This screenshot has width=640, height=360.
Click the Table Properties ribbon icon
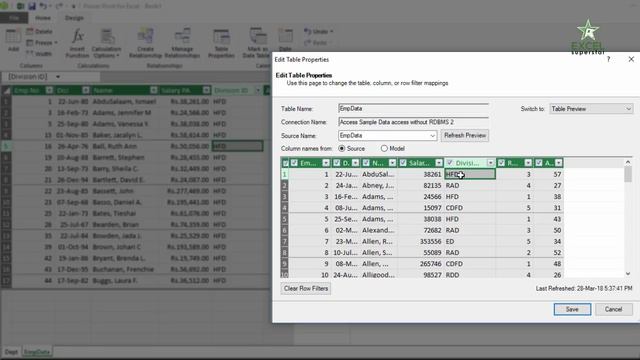[221, 43]
